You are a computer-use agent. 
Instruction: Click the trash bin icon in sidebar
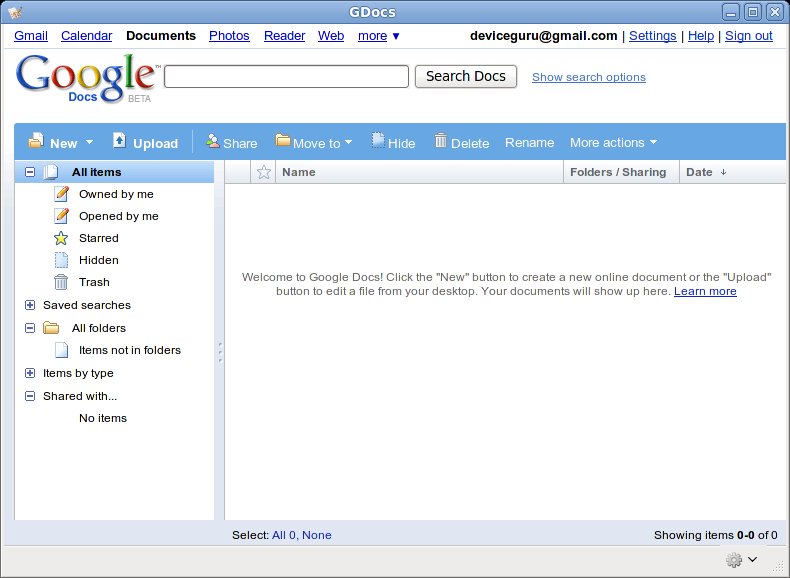pyautogui.click(x=61, y=282)
